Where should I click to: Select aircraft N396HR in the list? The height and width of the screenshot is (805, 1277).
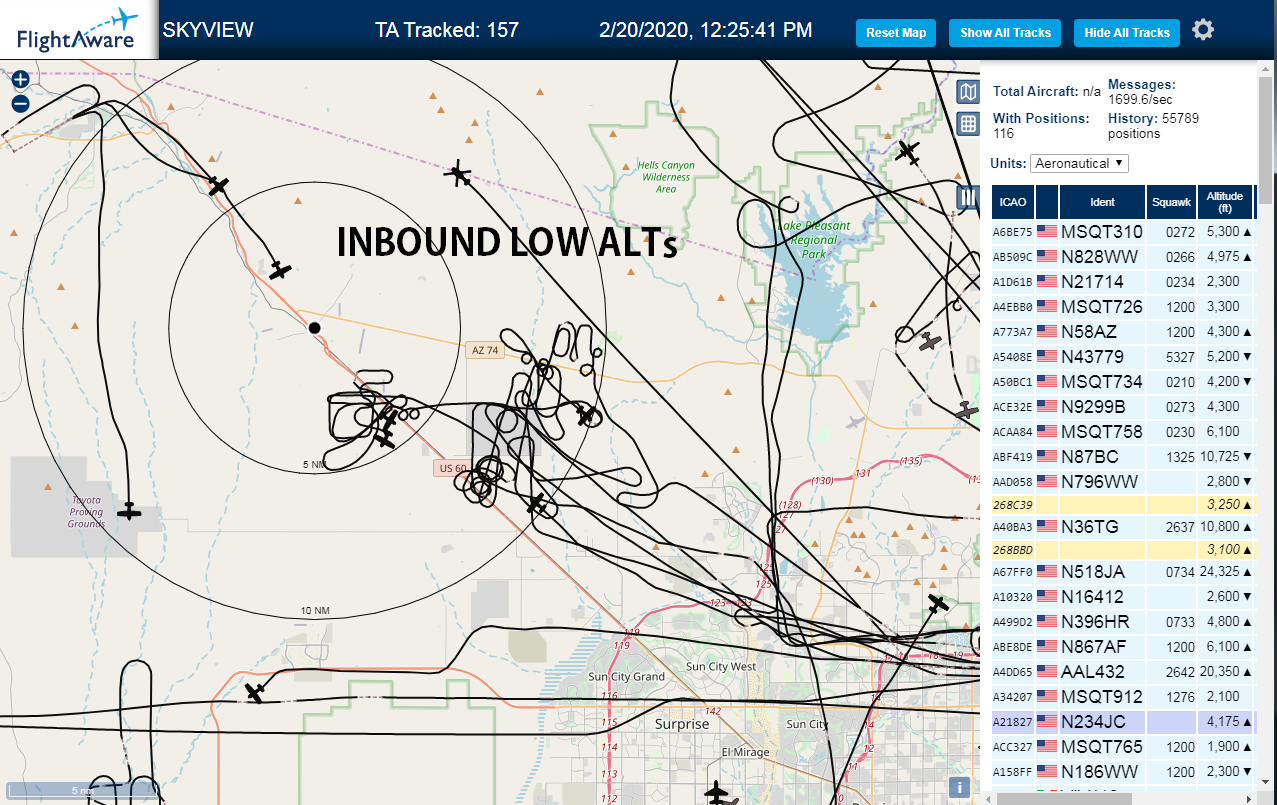1123,622
